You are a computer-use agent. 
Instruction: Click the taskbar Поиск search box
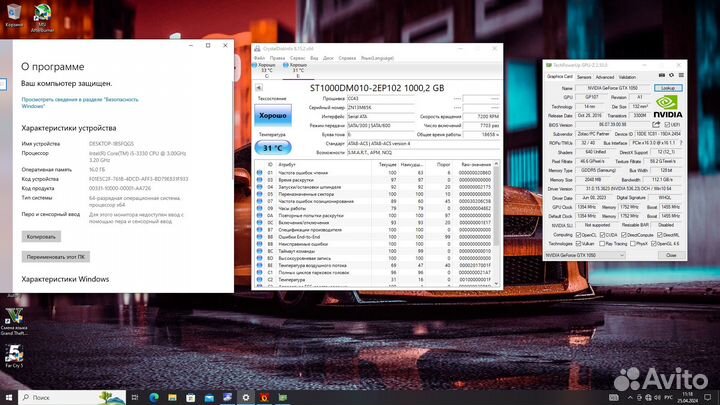(72, 397)
